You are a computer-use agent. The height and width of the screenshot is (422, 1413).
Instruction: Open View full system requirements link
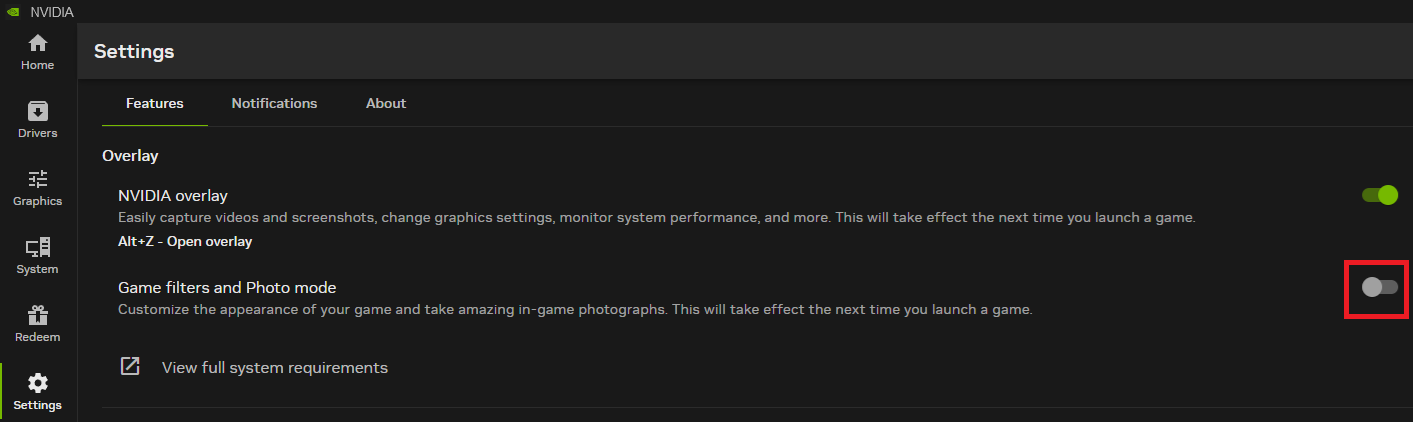[x=275, y=367]
